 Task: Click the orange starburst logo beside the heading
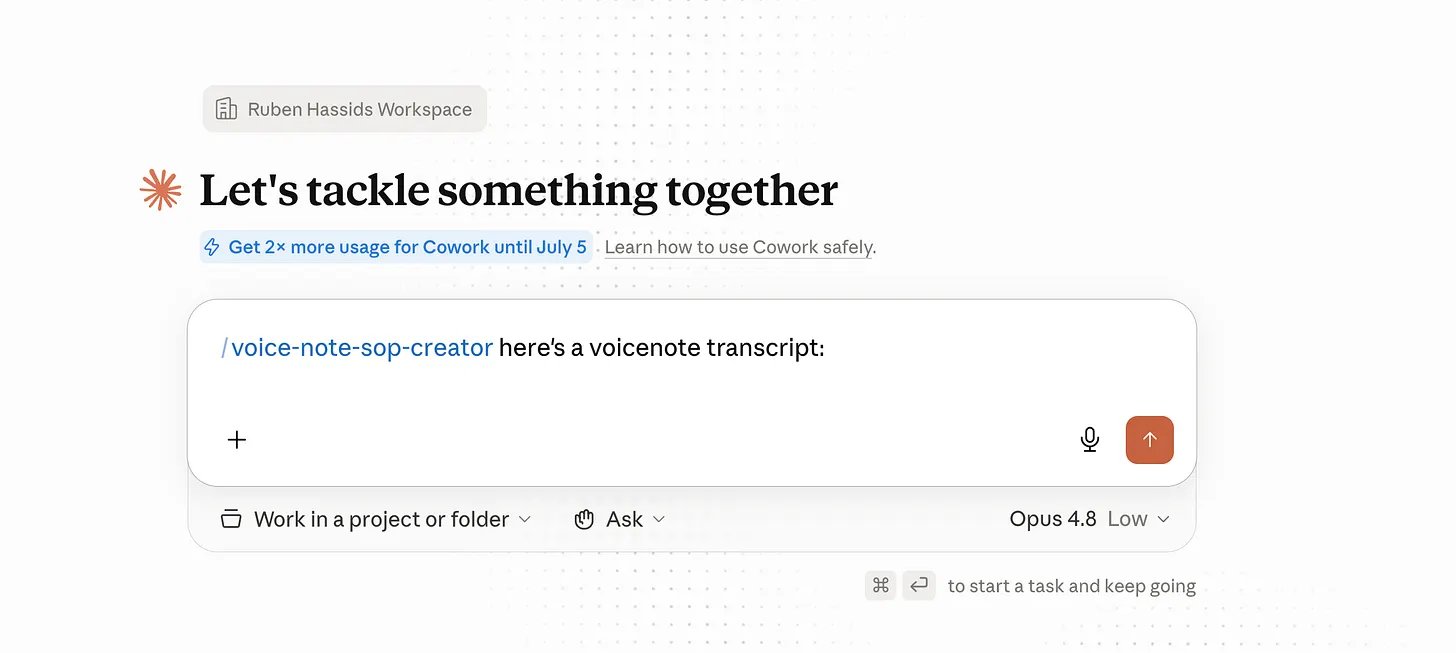(160, 190)
